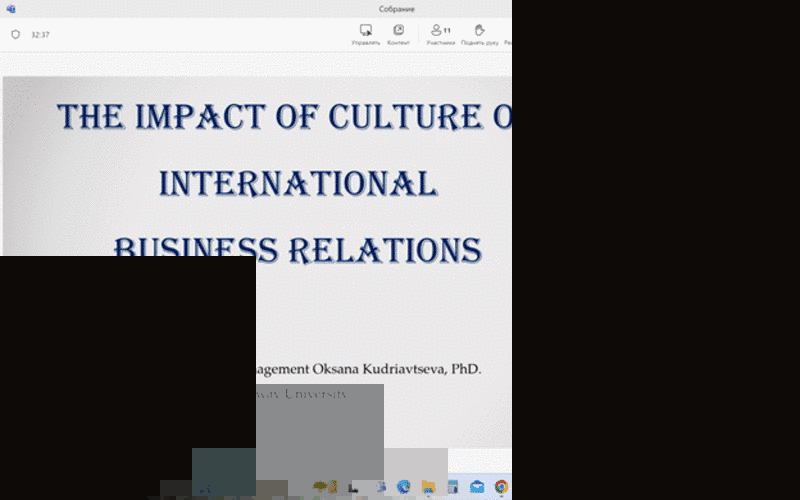Open Google Chrome from the taskbar
800x500 pixels.
(501, 487)
